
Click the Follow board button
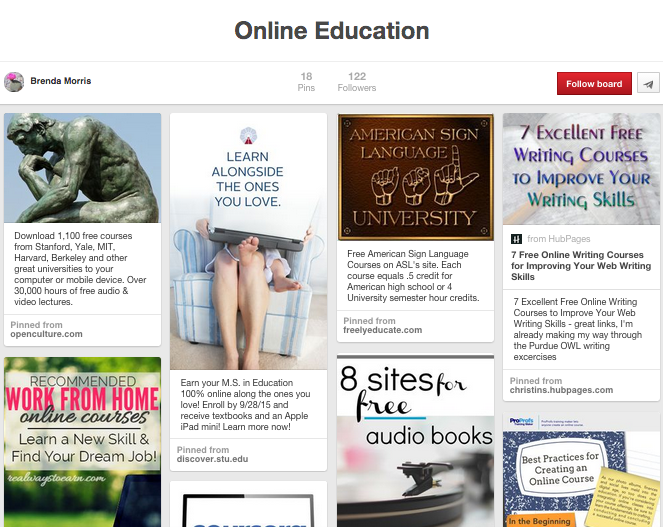click(x=594, y=83)
